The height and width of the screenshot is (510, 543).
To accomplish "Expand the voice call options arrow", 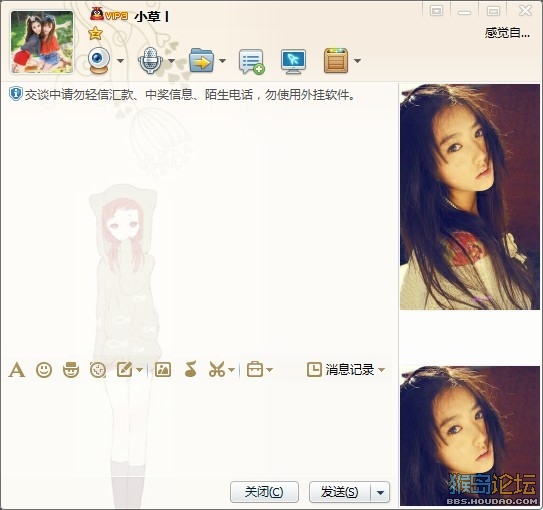I will (x=171, y=61).
